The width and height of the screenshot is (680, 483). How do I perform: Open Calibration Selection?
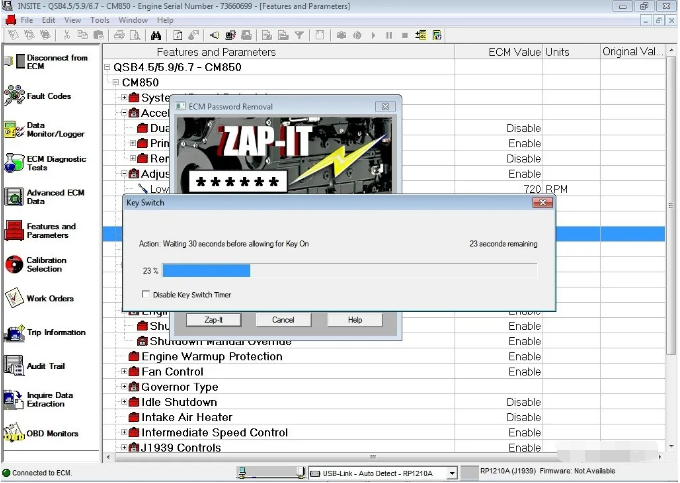coord(36,264)
